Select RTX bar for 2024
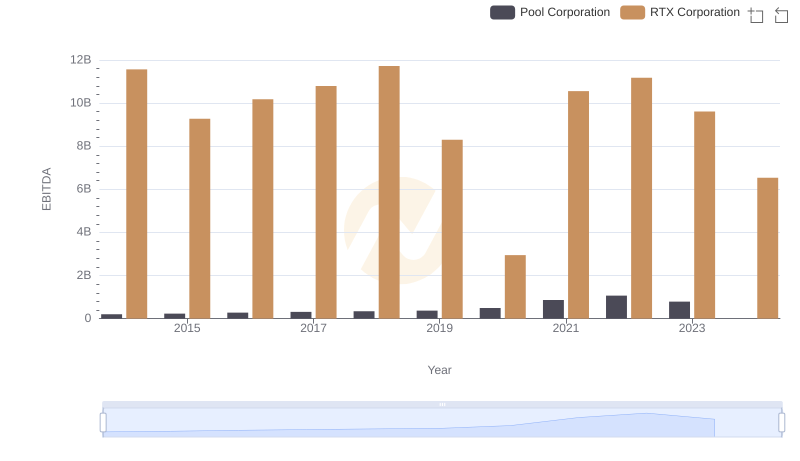The height and width of the screenshot is (461, 800). coord(768,248)
